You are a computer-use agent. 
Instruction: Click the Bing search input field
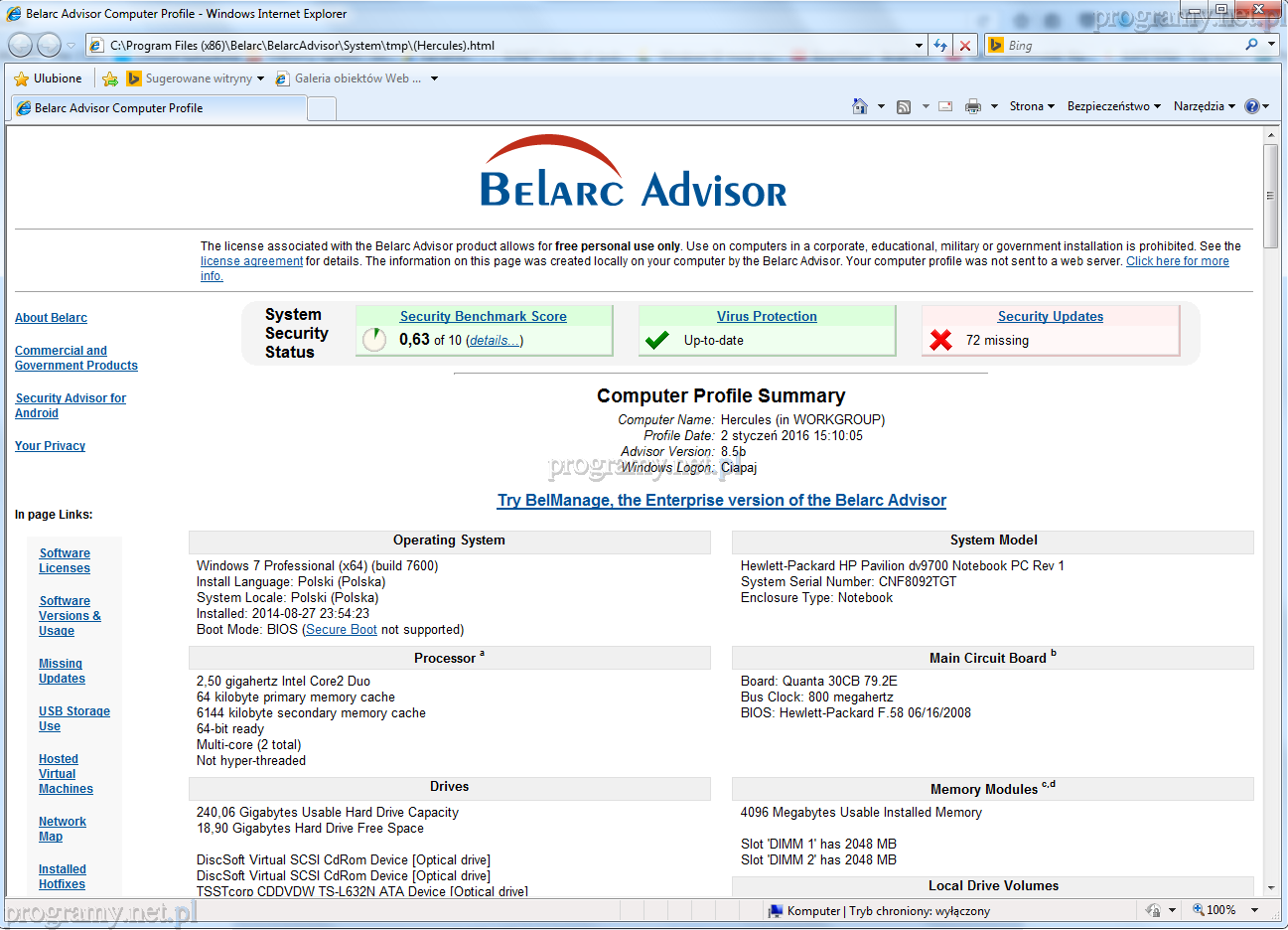pos(1122,46)
